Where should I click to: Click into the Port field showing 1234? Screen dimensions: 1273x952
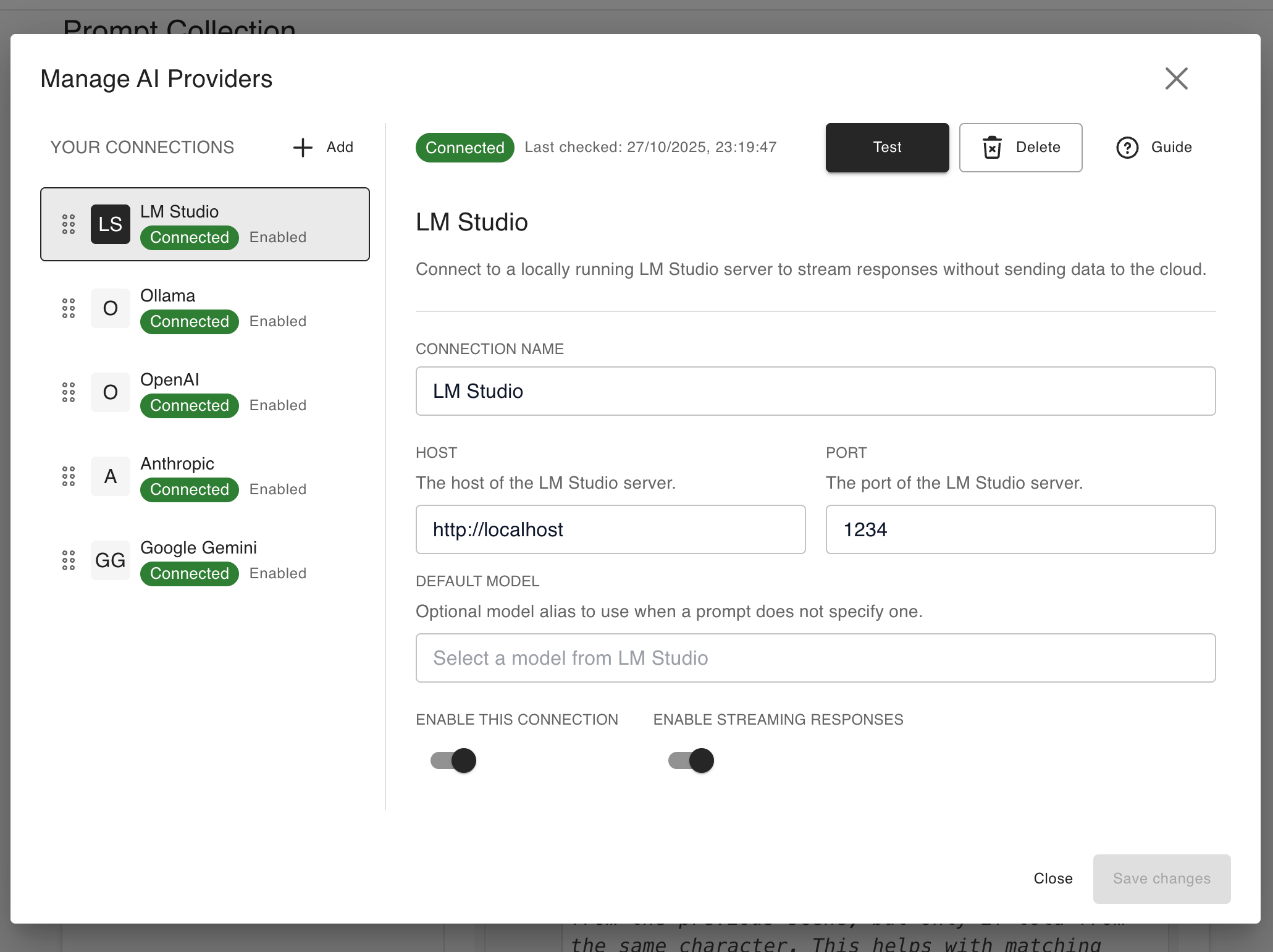[1019, 529]
